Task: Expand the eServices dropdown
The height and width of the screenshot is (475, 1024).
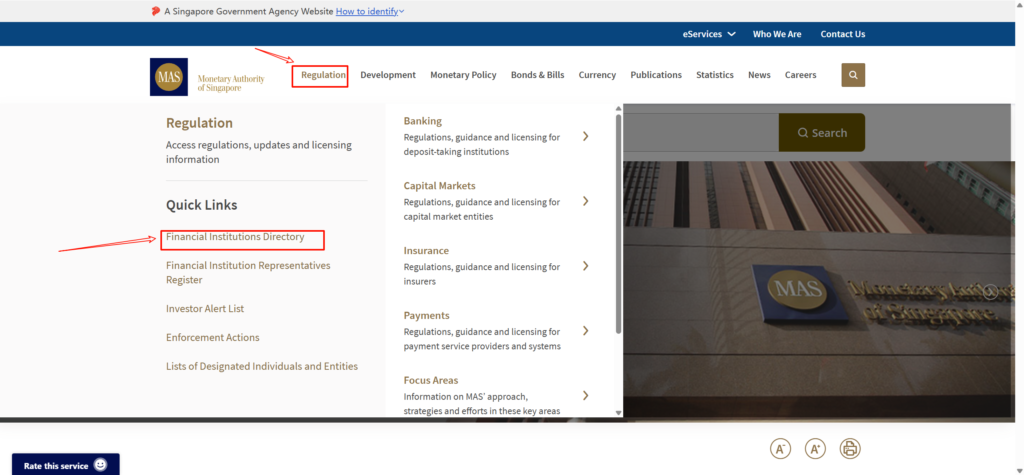Action: (709, 34)
